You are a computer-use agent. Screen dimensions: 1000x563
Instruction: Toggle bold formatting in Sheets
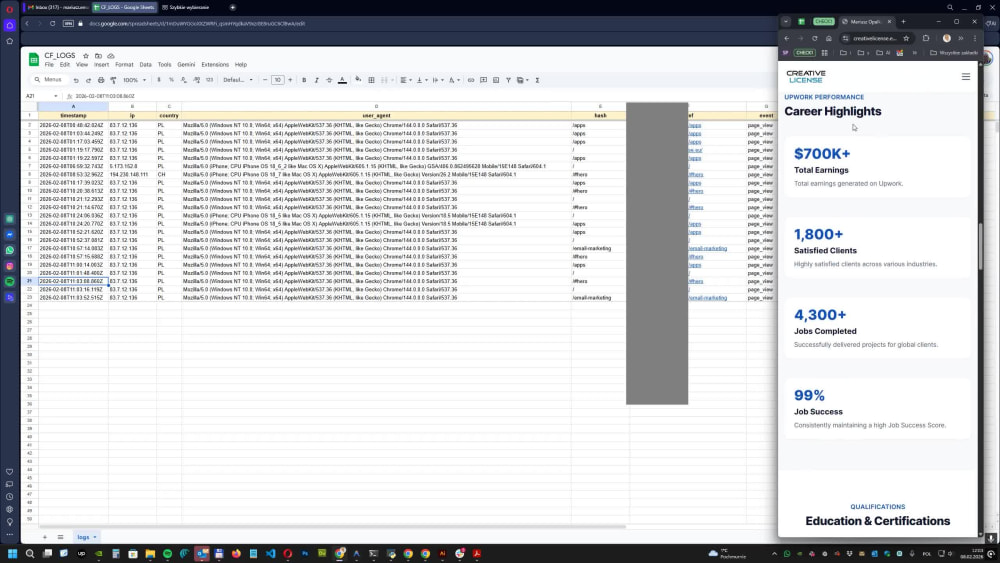304,80
